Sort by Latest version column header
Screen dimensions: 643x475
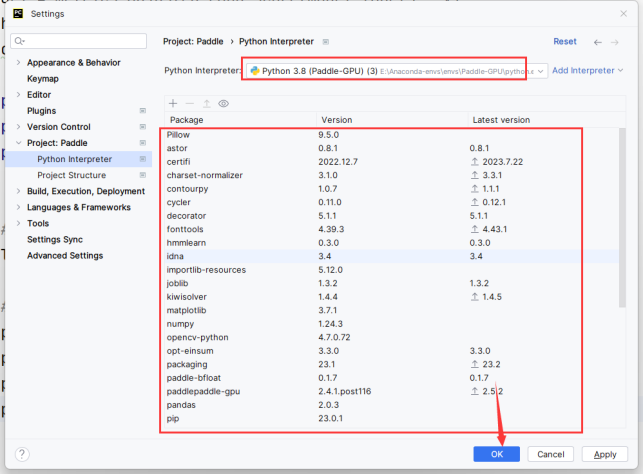pyautogui.click(x=547, y=120)
